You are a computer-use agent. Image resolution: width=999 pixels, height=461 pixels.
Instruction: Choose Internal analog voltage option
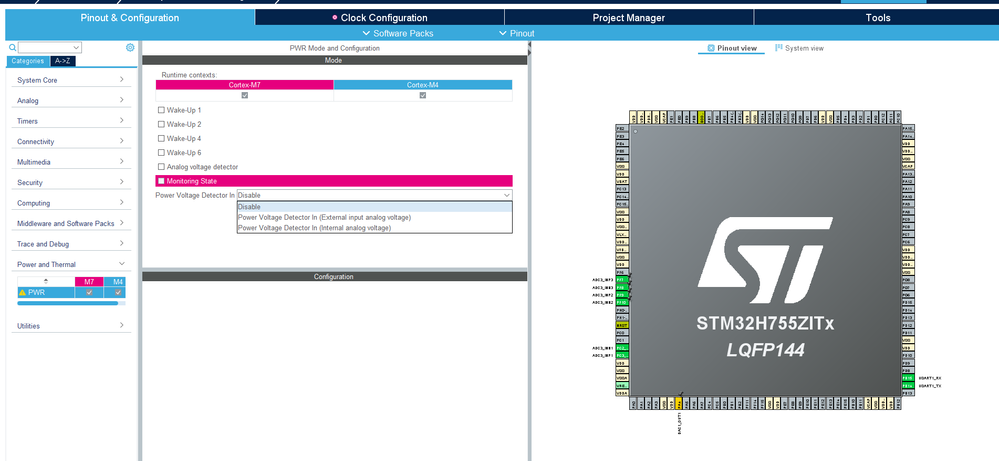click(374, 227)
